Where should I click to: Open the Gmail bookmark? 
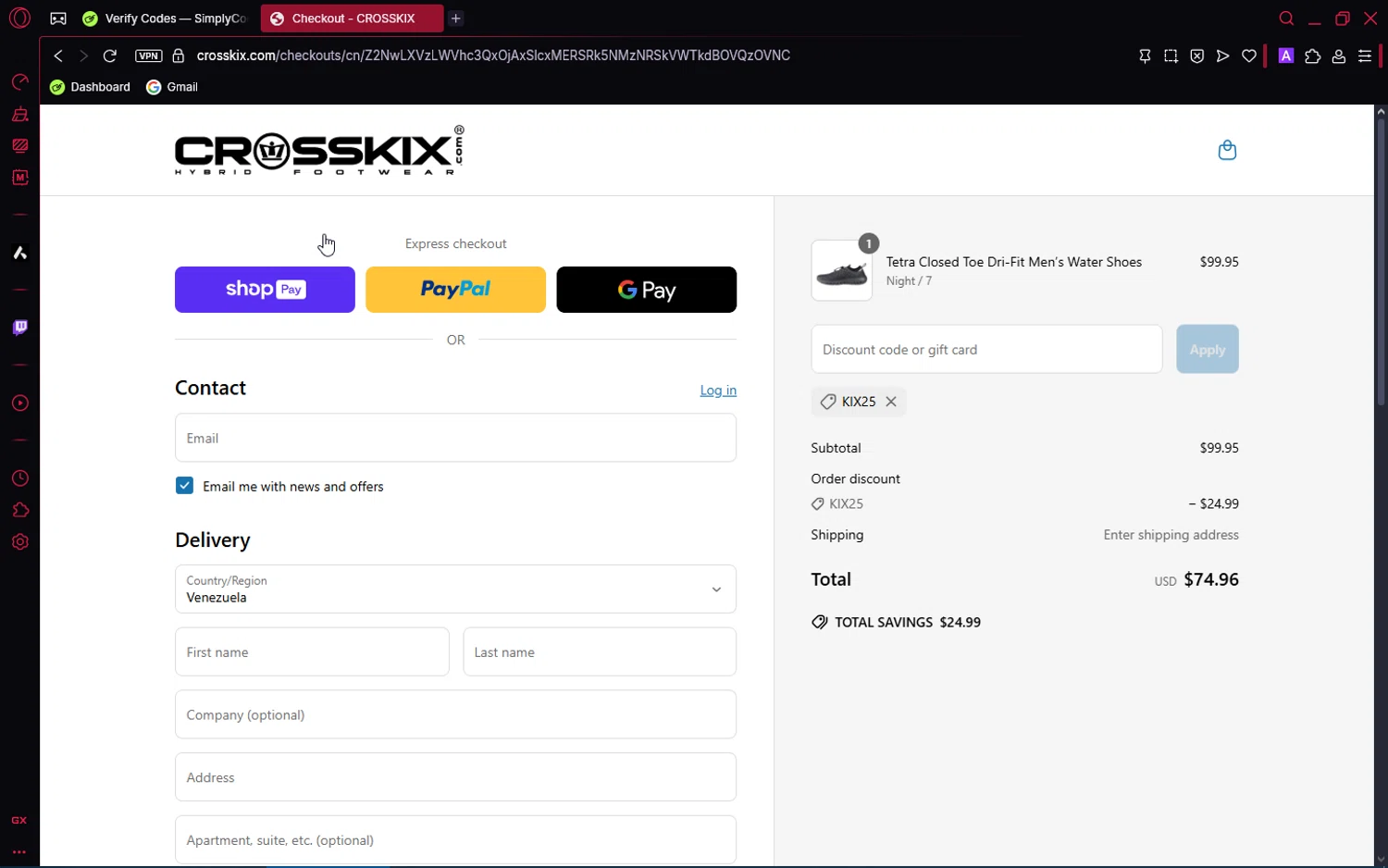[x=172, y=87]
